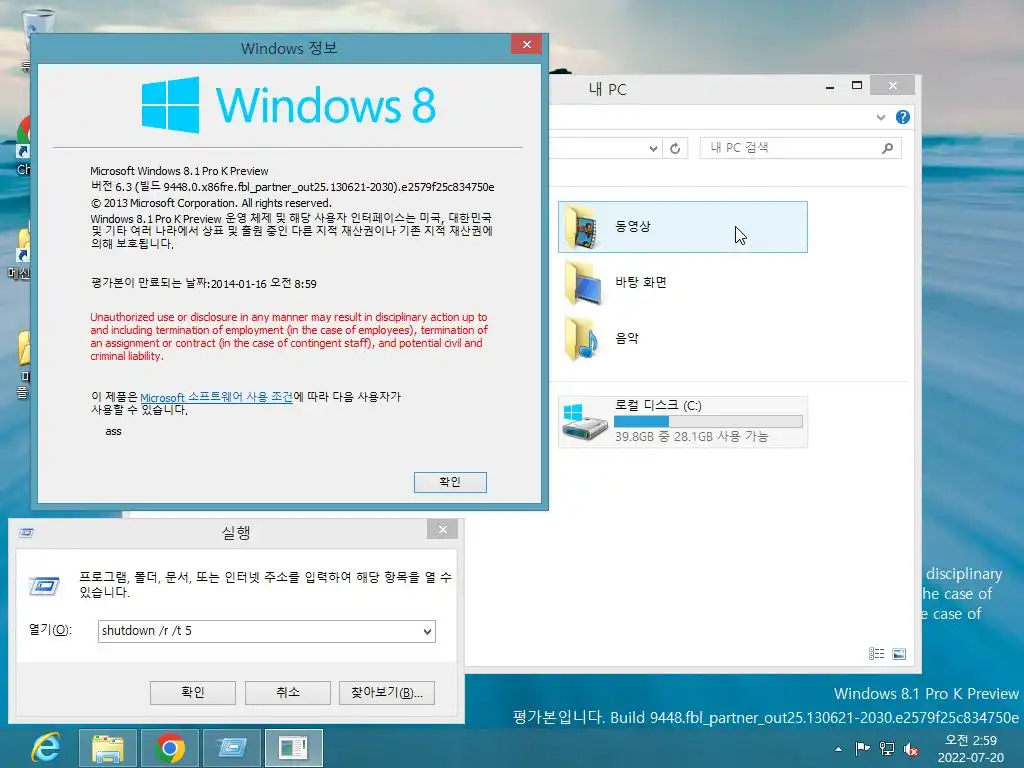
Task: Maximize the 내 PC window
Action: tap(857, 86)
